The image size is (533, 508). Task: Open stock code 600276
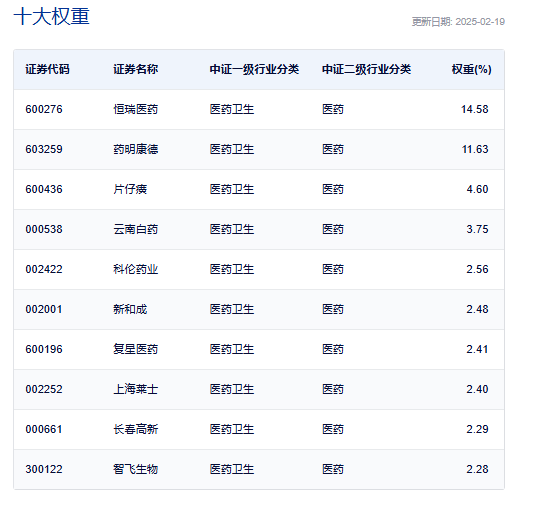[44, 109]
